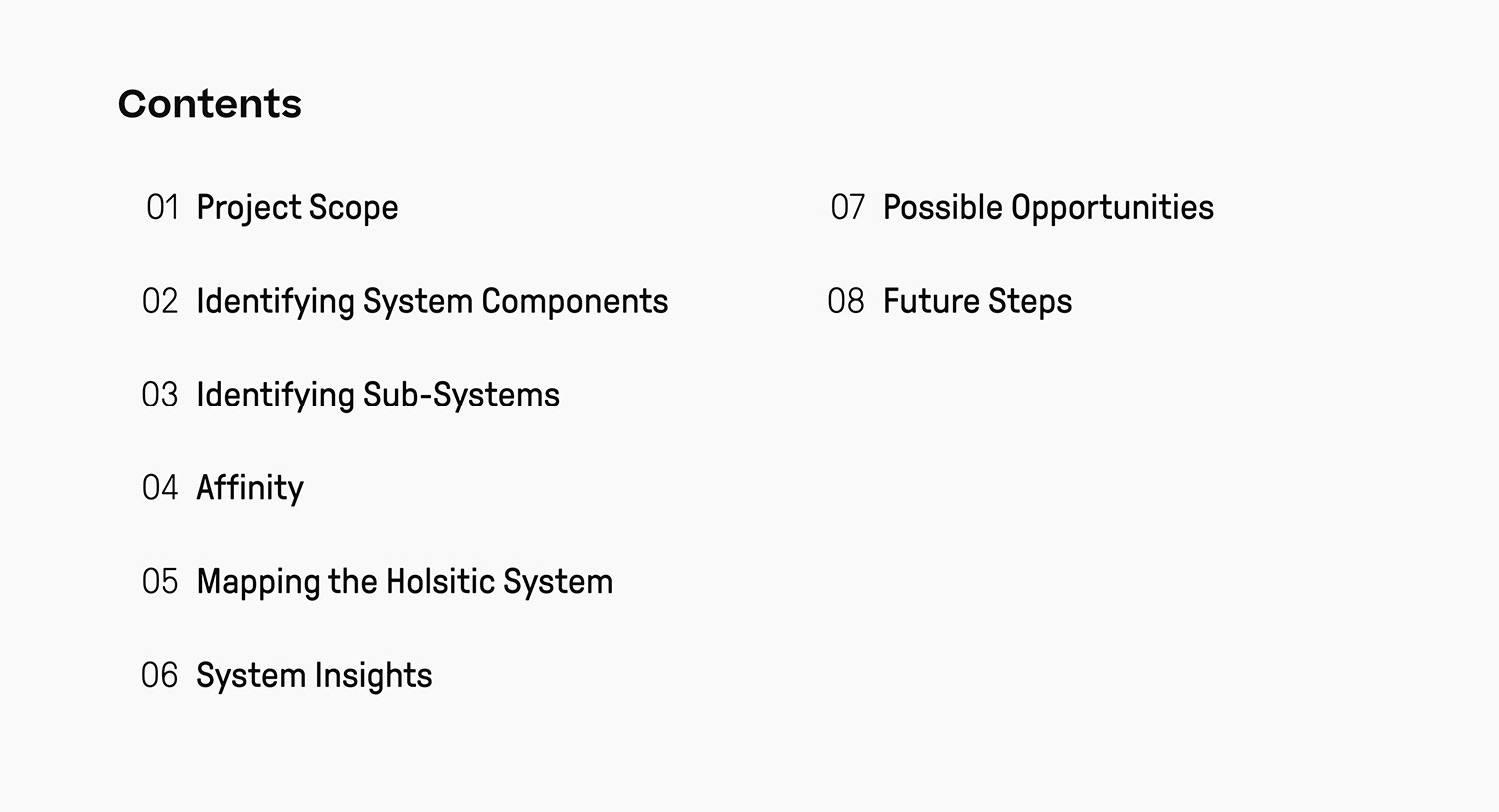The image size is (1499, 812).
Task: Click the Contents heading
Action: (x=210, y=104)
